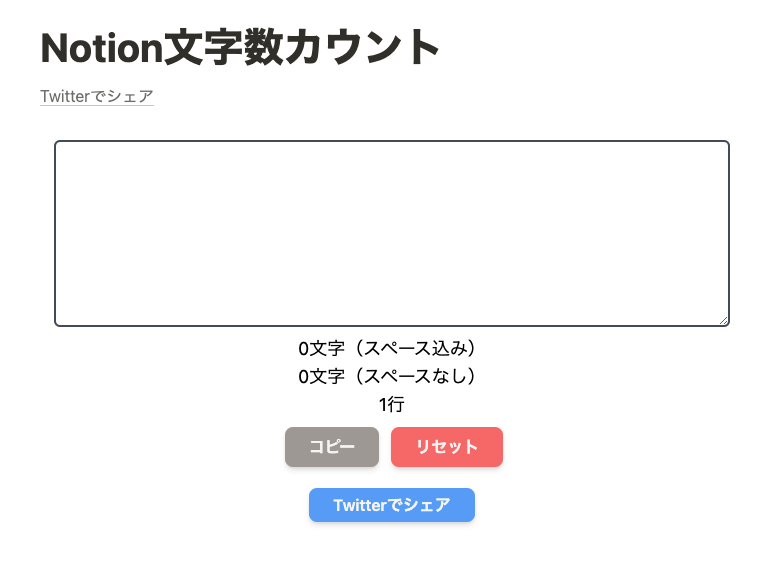Image resolution: width=782 pixels, height=561 pixels.
Task: Focus the large text input area
Action: [x=391, y=233]
